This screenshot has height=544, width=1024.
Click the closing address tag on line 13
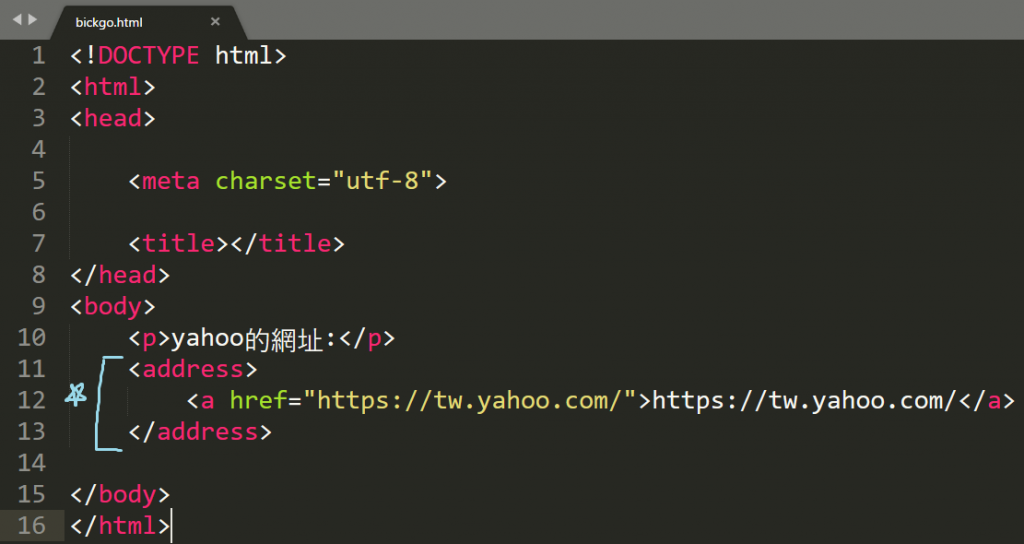(x=200, y=432)
